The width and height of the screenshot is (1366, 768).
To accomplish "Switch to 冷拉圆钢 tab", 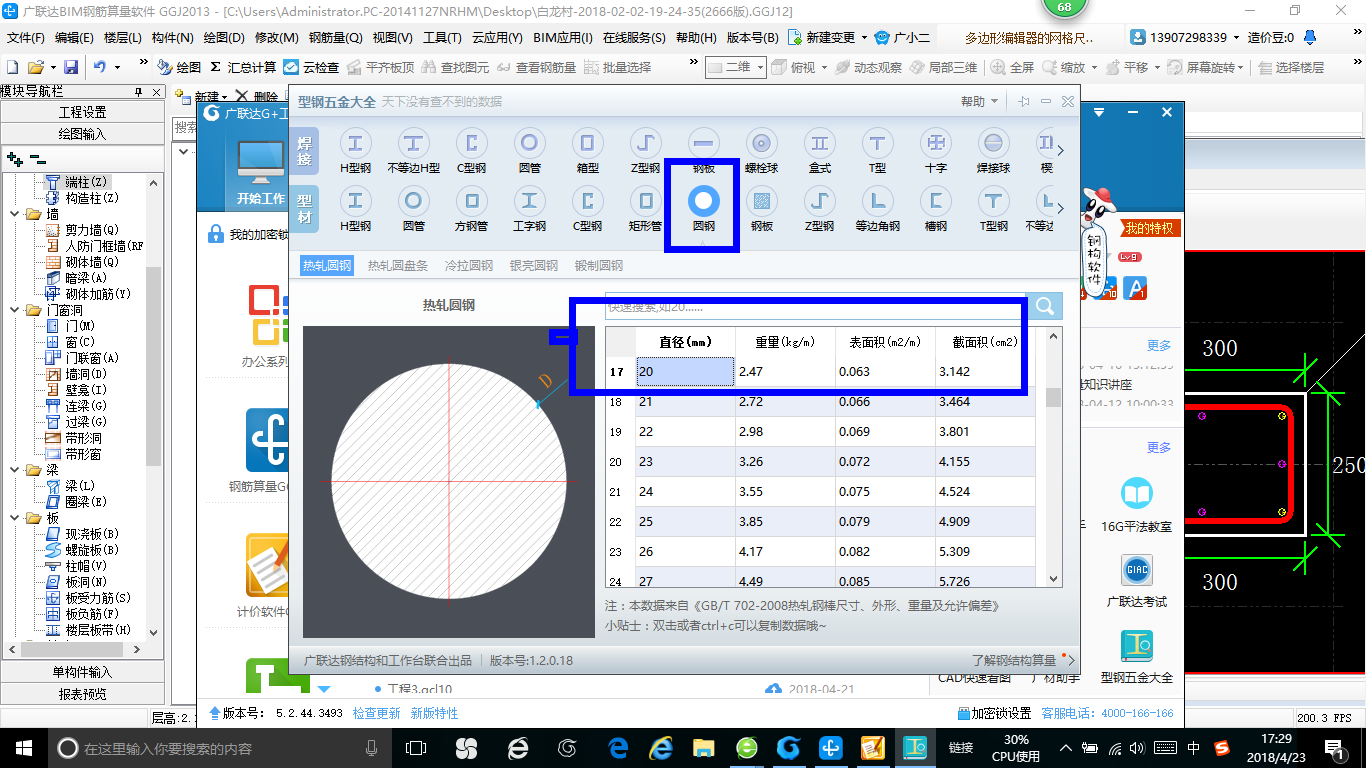I will coord(468,265).
